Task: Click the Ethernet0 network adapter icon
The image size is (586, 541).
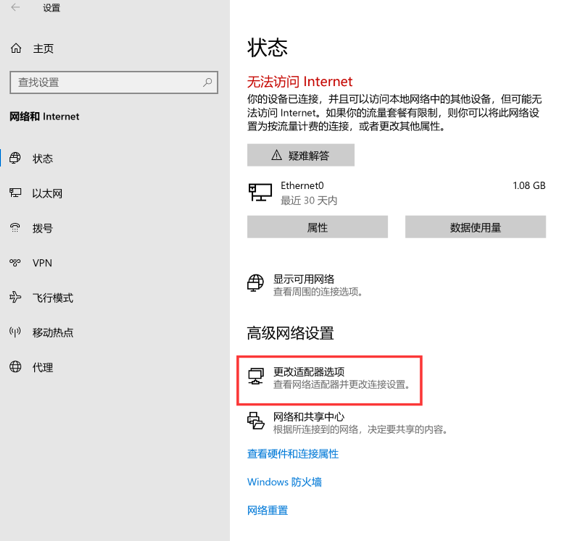Action: [x=260, y=192]
